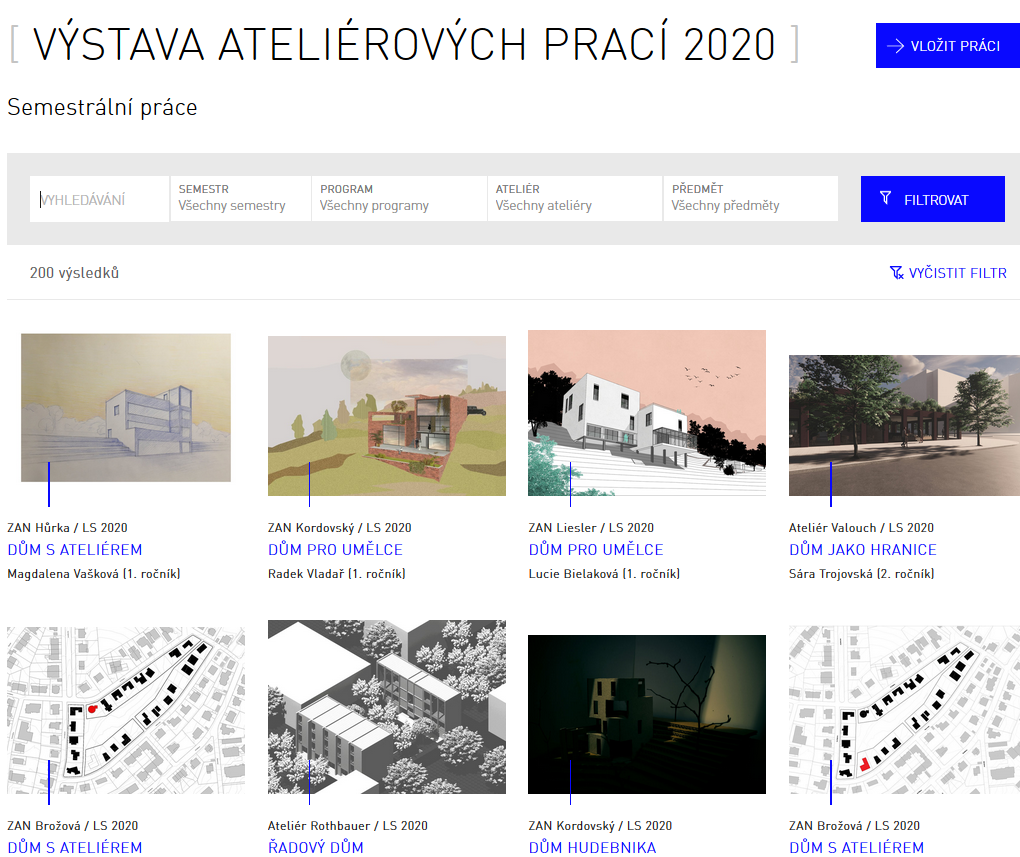Select the red brick house collage thumbnail
This screenshot has height=857, width=1020.
tap(386, 416)
